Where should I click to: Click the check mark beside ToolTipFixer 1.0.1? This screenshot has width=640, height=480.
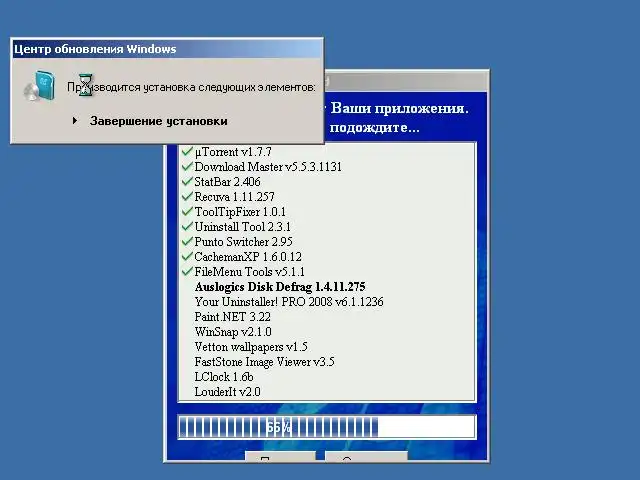[187, 211]
